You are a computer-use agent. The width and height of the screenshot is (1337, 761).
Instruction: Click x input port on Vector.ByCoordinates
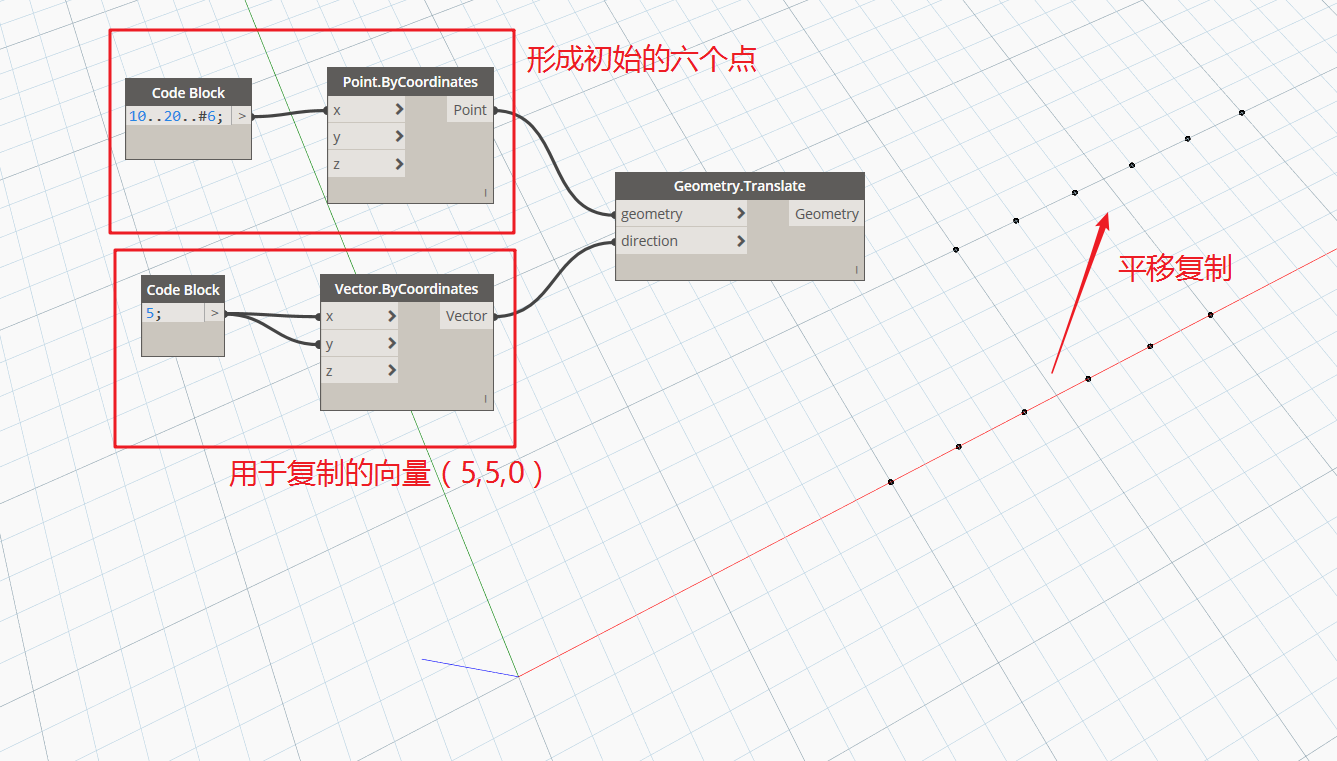[360, 316]
